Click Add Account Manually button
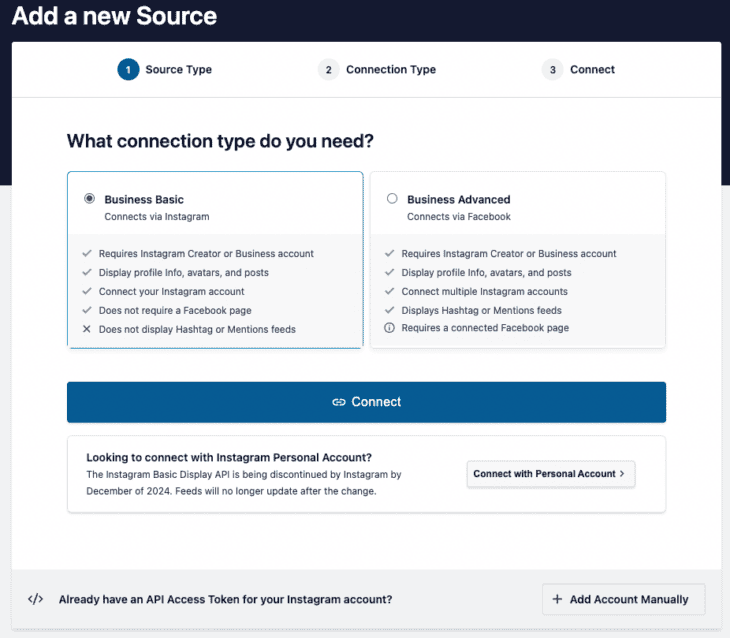 click(x=623, y=599)
